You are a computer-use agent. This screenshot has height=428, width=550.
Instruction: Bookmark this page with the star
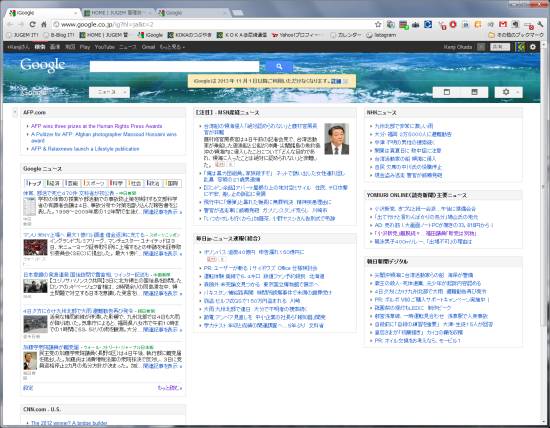coord(378,24)
